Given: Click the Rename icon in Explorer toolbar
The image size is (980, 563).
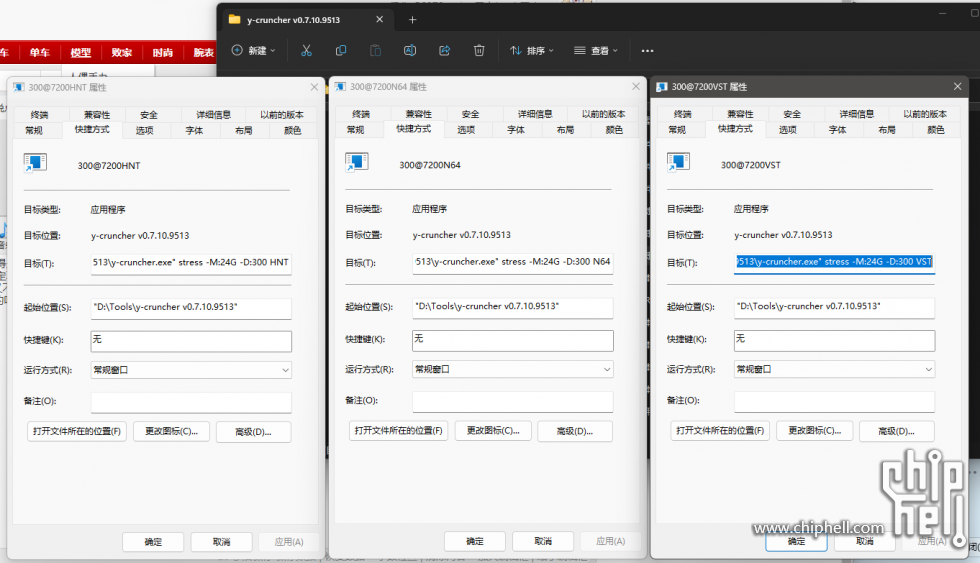Looking at the screenshot, I should tap(410, 51).
